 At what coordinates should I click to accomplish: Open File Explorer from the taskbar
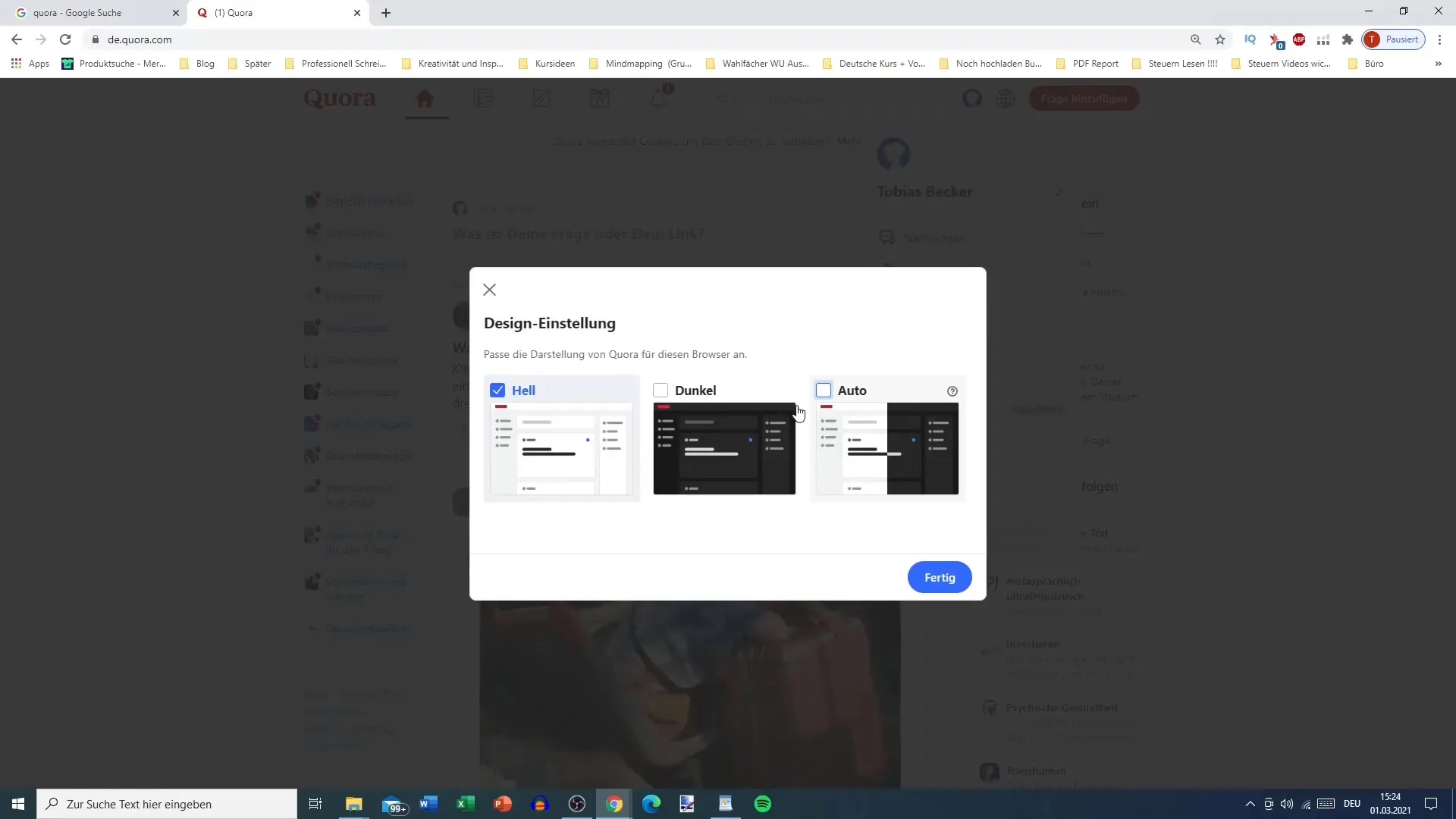coord(354,804)
